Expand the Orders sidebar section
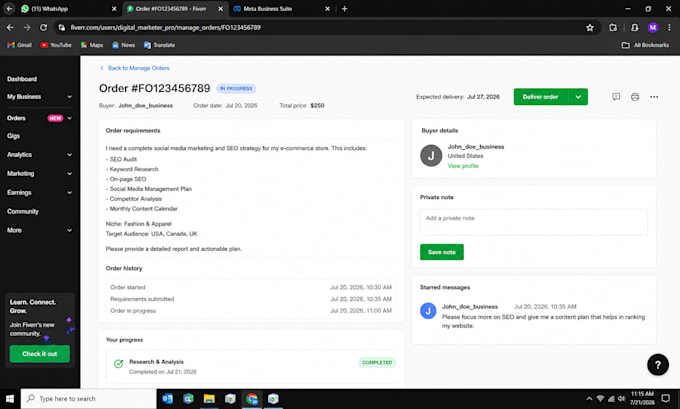The width and height of the screenshot is (680, 409). 69,118
